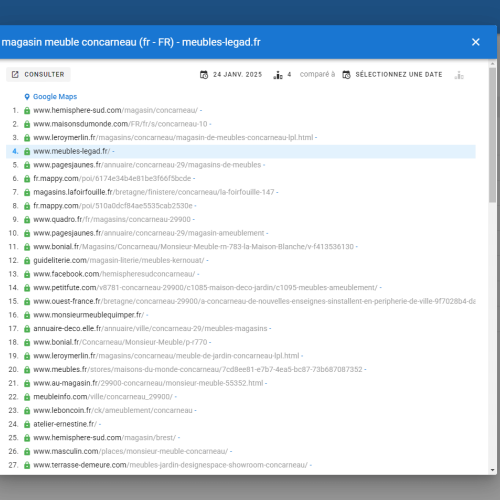Click the scrollbar down arrow of the results

tap(493, 470)
